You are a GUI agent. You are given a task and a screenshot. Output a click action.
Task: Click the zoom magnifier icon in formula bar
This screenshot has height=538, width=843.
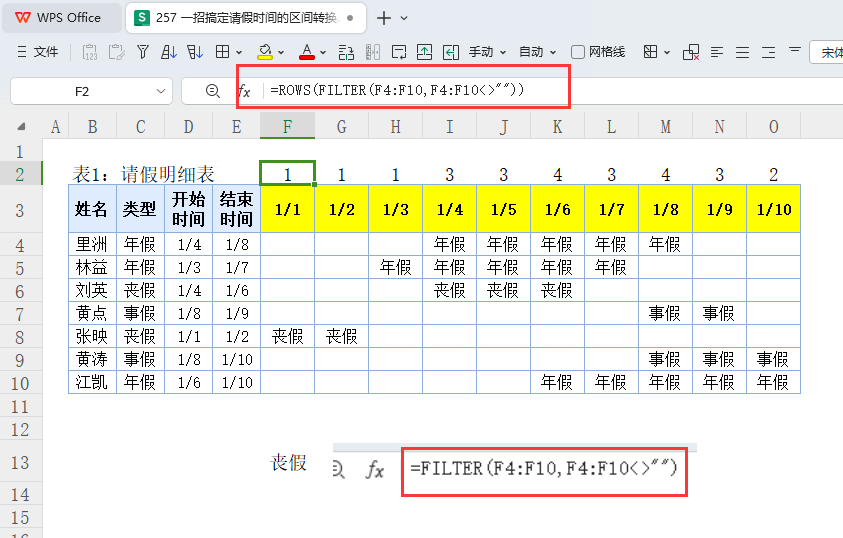213,91
